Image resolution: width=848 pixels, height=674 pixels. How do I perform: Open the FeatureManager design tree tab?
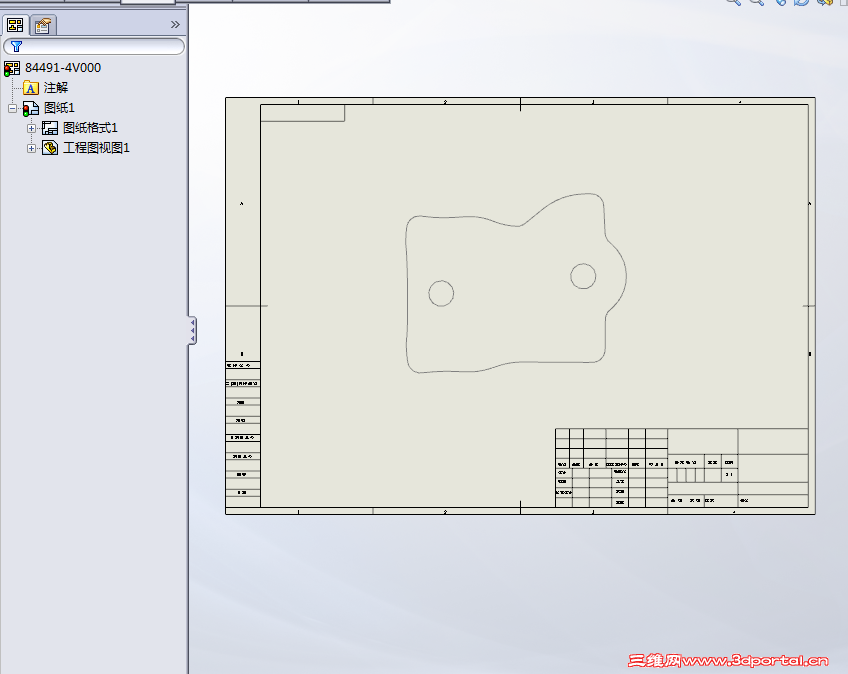point(15,25)
